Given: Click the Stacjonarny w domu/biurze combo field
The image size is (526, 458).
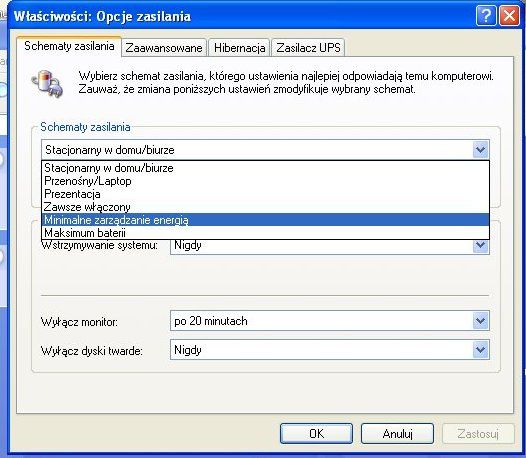Looking at the screenshot, I should [265, 150].
